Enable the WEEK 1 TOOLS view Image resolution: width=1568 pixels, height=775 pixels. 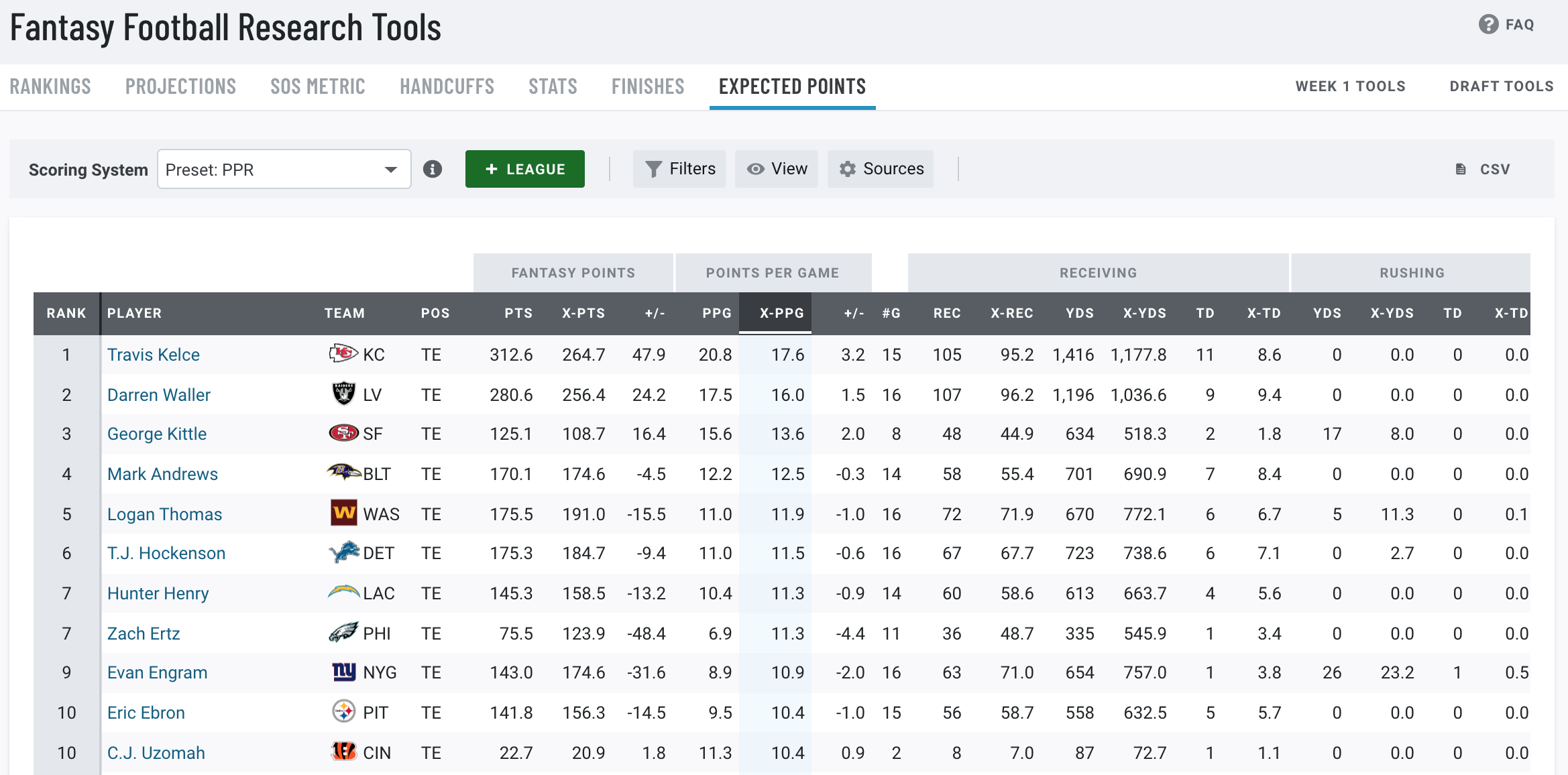1348,86
